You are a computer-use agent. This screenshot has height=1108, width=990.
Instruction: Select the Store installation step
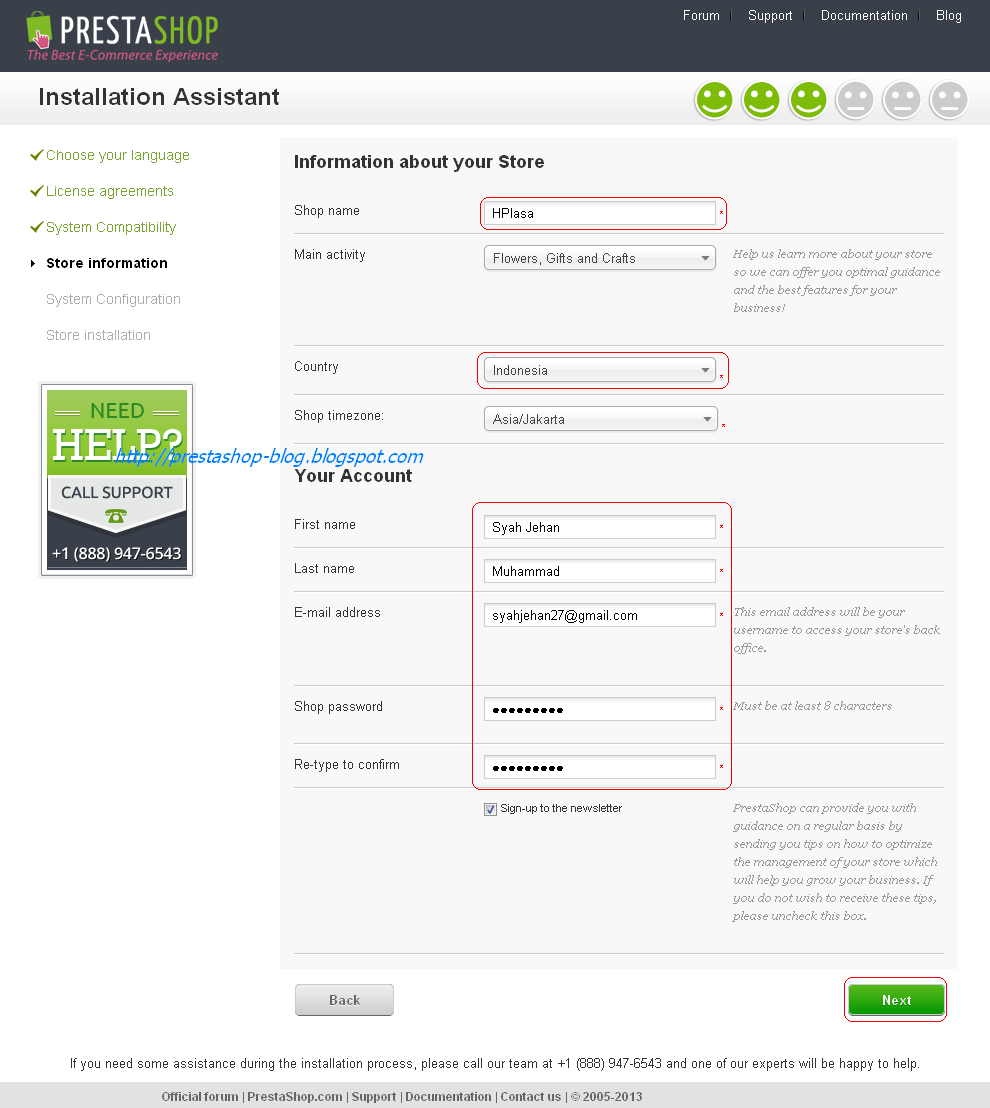pyautogui.click(x=98, y=335)
